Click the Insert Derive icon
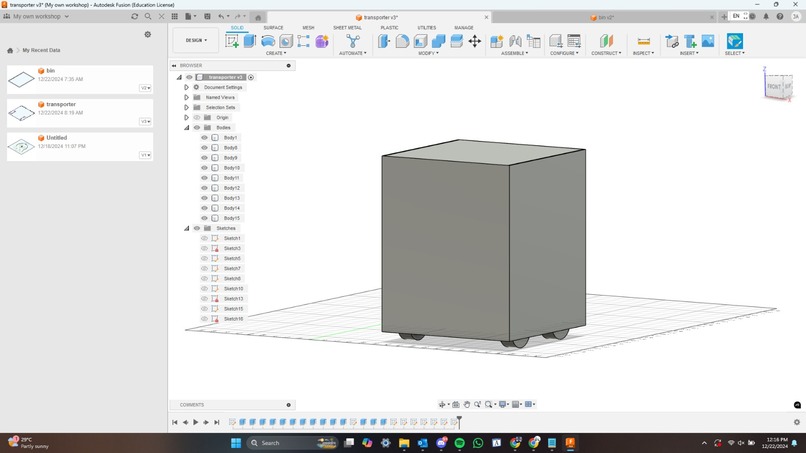 pyautogui.click(x=671, y=41)
